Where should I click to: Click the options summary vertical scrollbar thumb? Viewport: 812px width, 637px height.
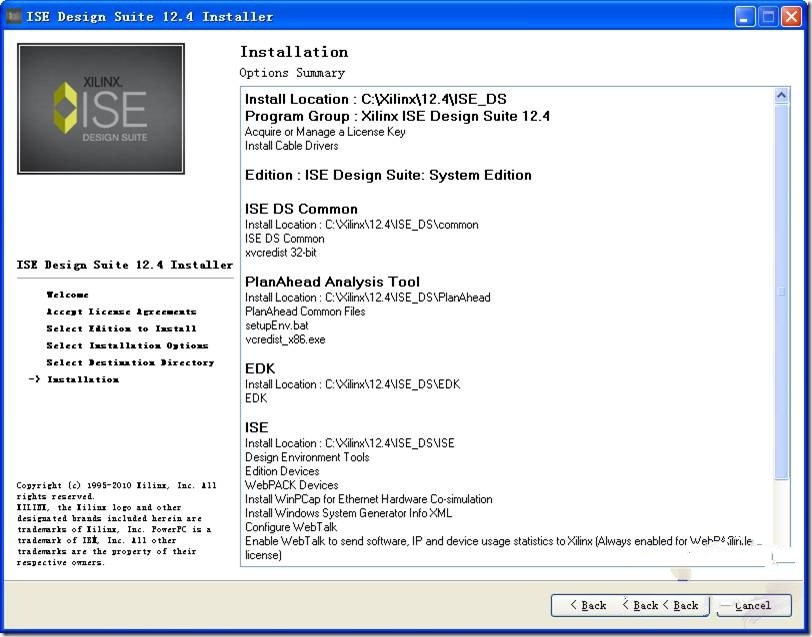[781, 291]
